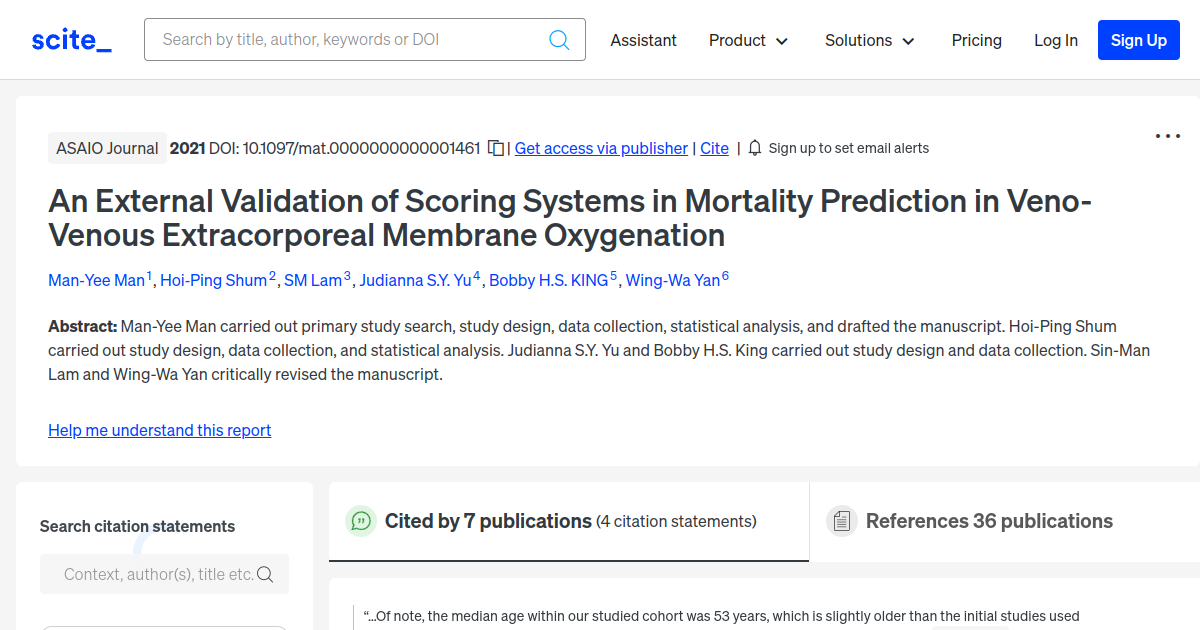Click Help me understand this report
This screenshot has height=630, width=1200.
[159, 430]
